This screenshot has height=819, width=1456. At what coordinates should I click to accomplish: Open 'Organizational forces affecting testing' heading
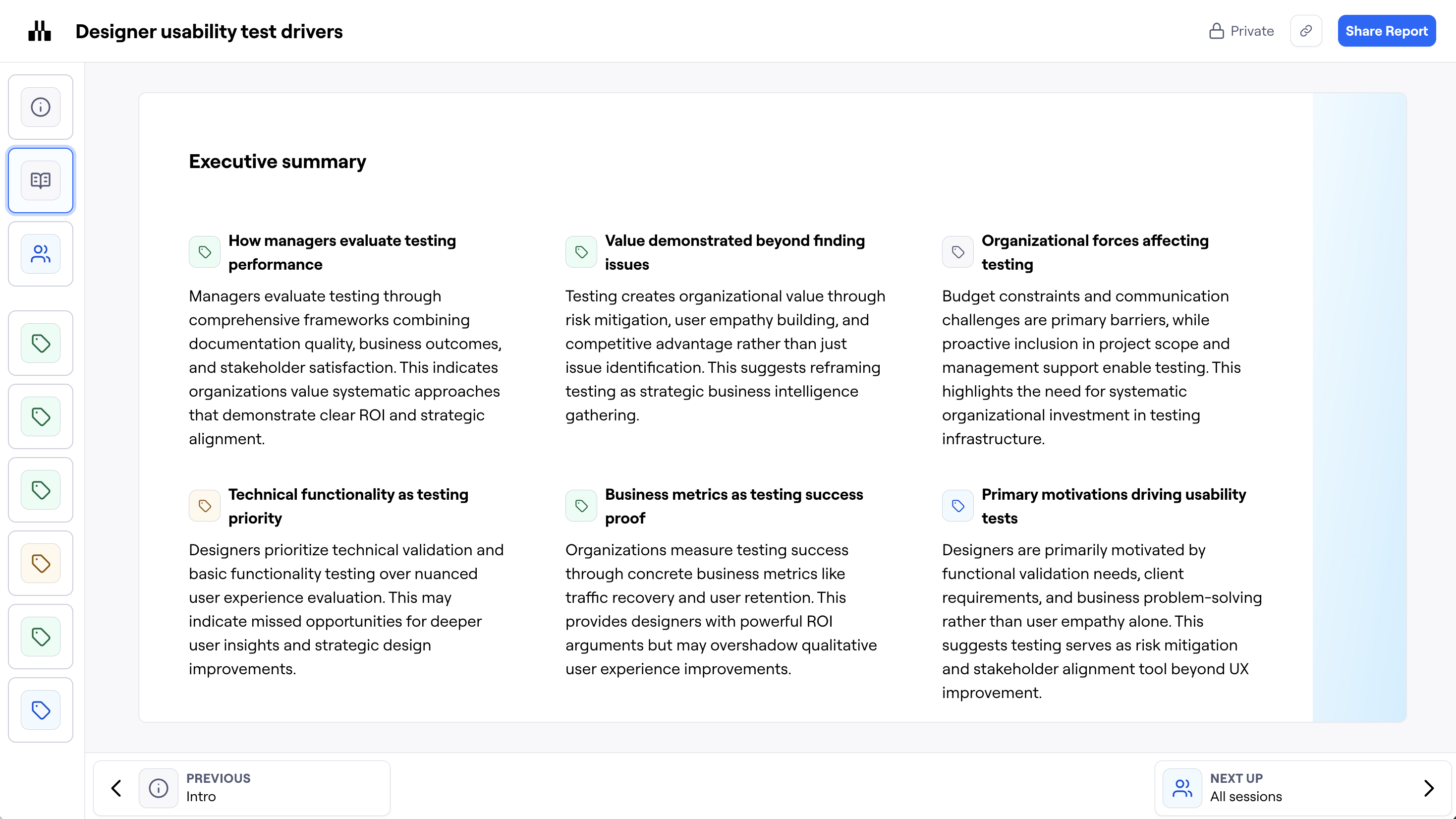pyautogui.click(x=1095, y=252)
